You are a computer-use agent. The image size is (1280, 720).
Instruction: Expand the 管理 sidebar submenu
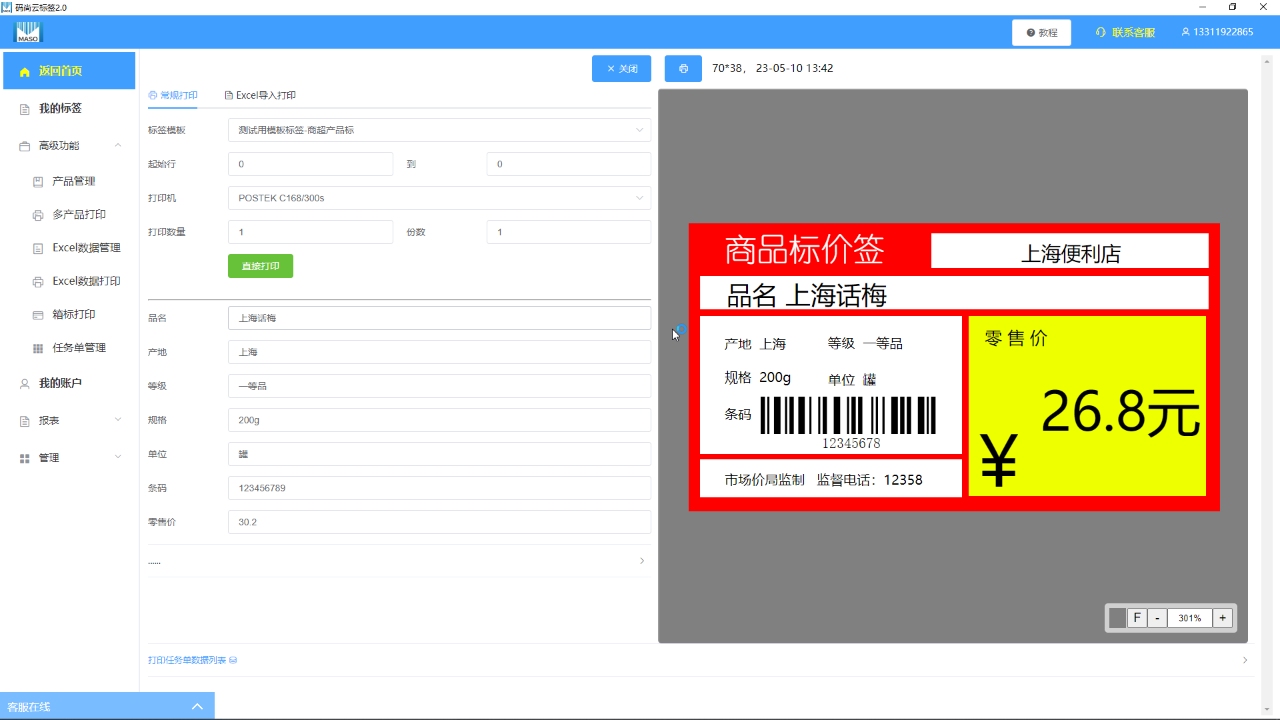118,457
